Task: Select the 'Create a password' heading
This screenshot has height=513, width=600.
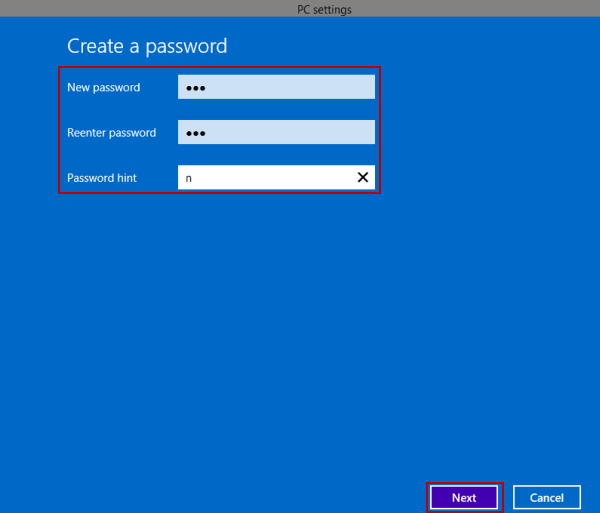Action: click(147, 46)
